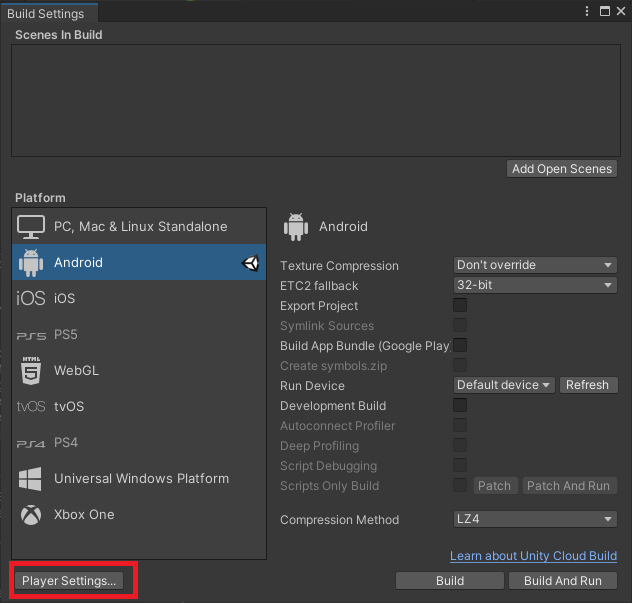Close the Build Settings window
This screenshot has width=633, height=605.
(620, 11)
